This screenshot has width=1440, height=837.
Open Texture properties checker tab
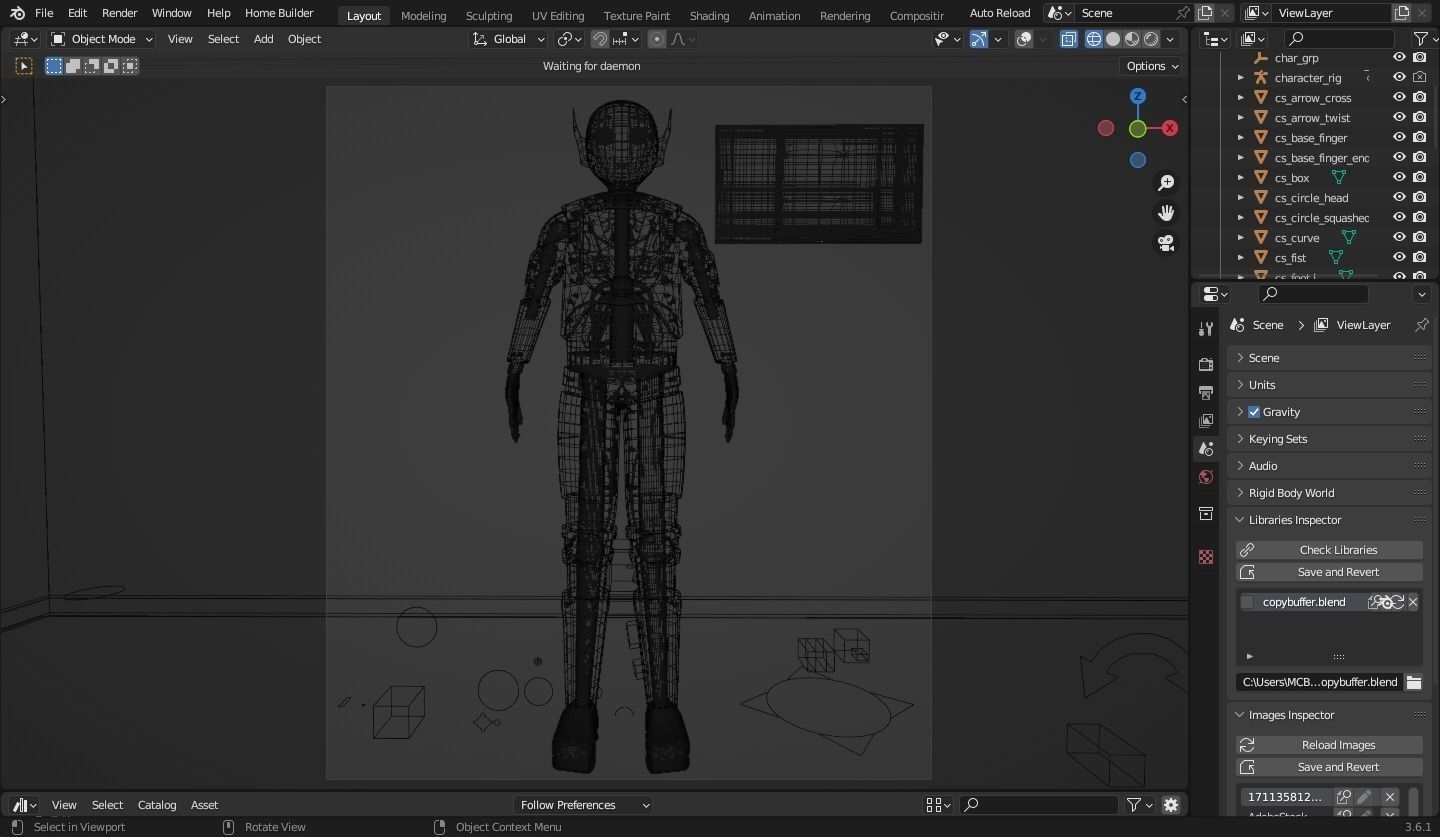(1206, 557)
